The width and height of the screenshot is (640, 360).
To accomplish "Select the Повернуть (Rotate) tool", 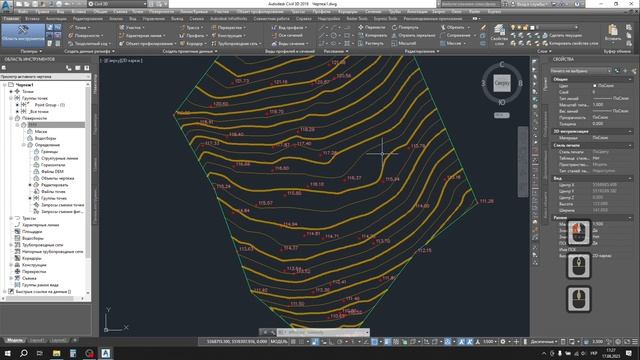I will [x=405, y=27].
